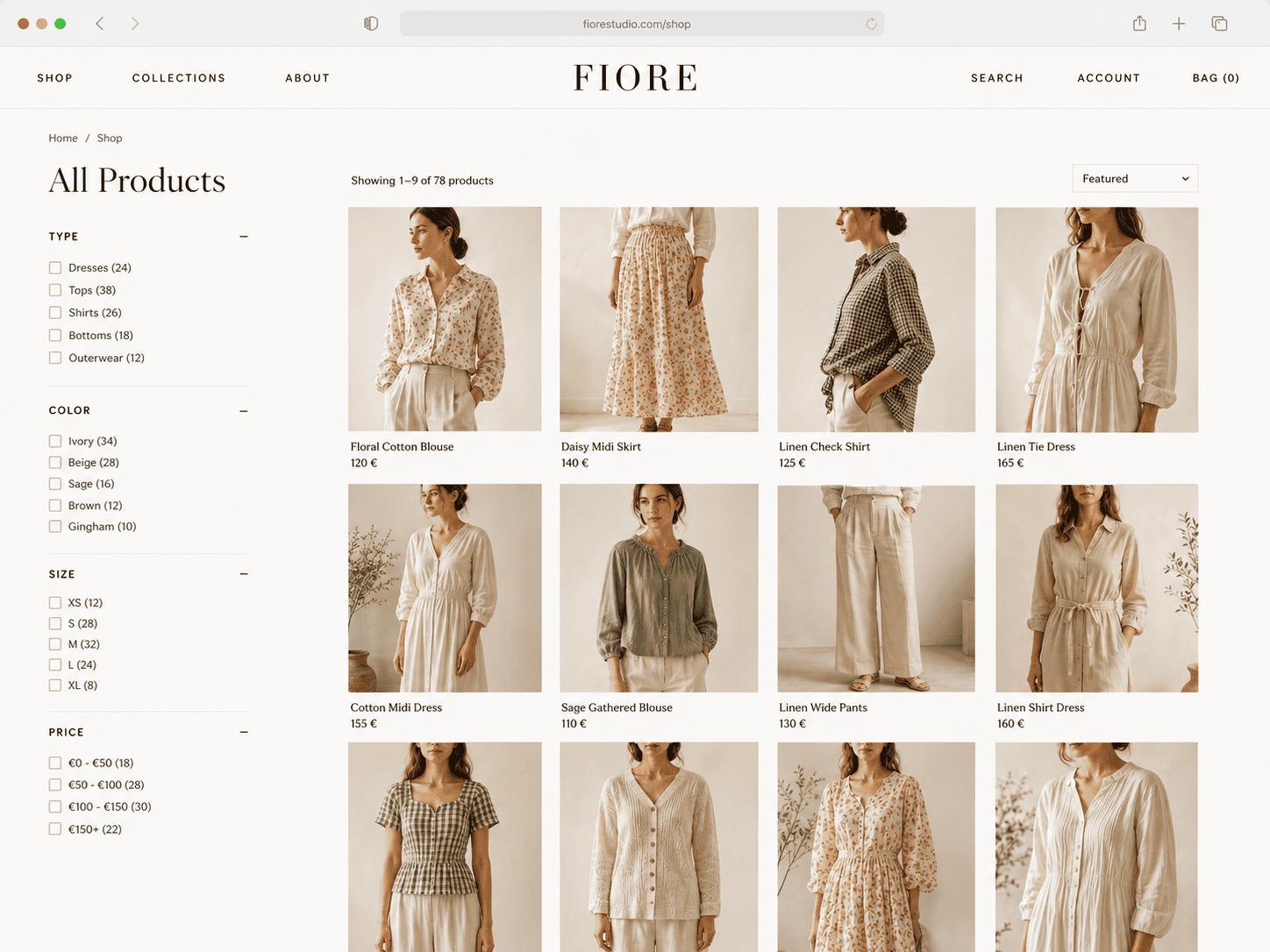1270x952 pixels.
Task: Open the Floral Cotton Blouse product photo
Action: [x=445, y=319]
